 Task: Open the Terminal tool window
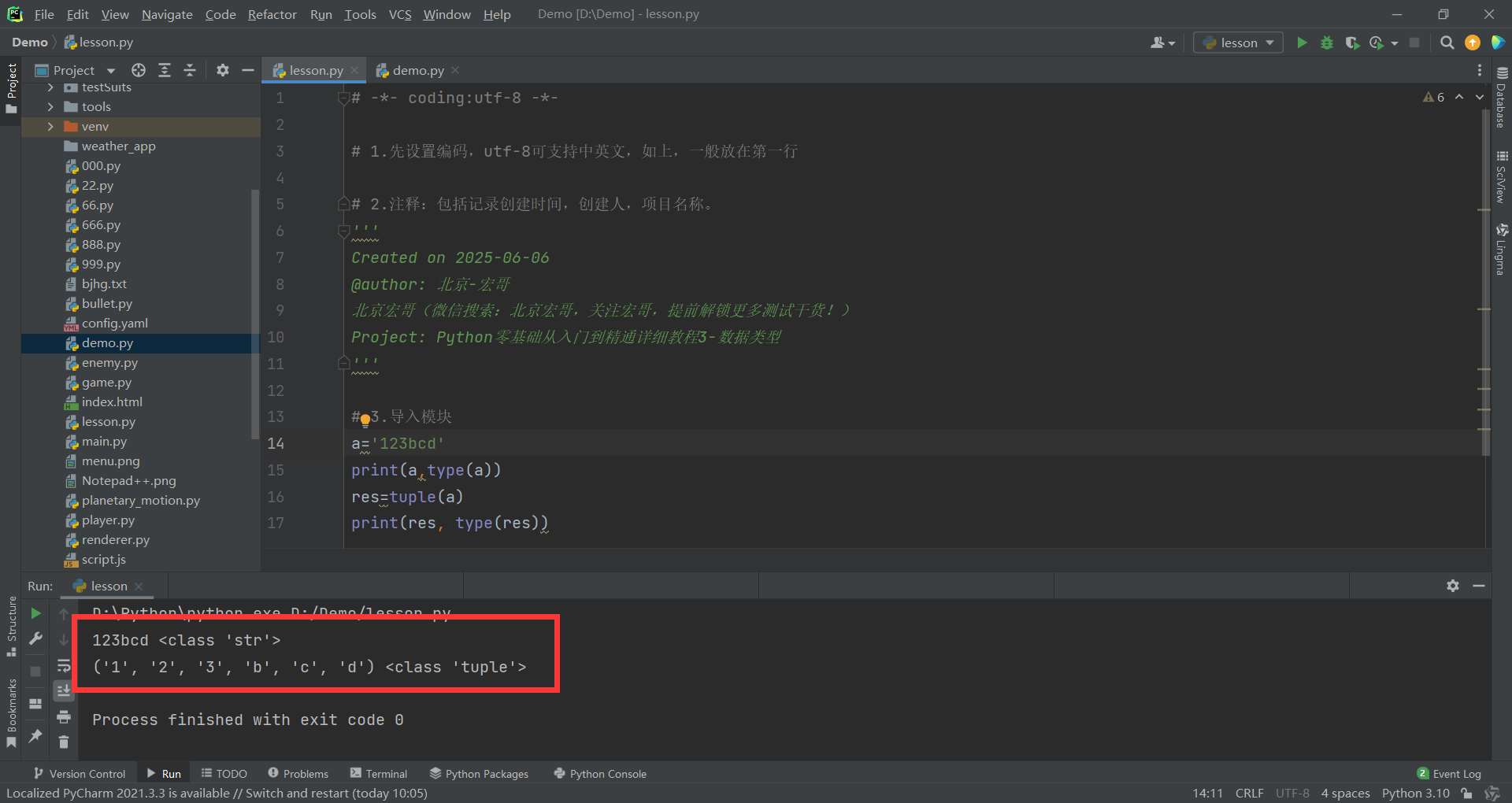379,774
